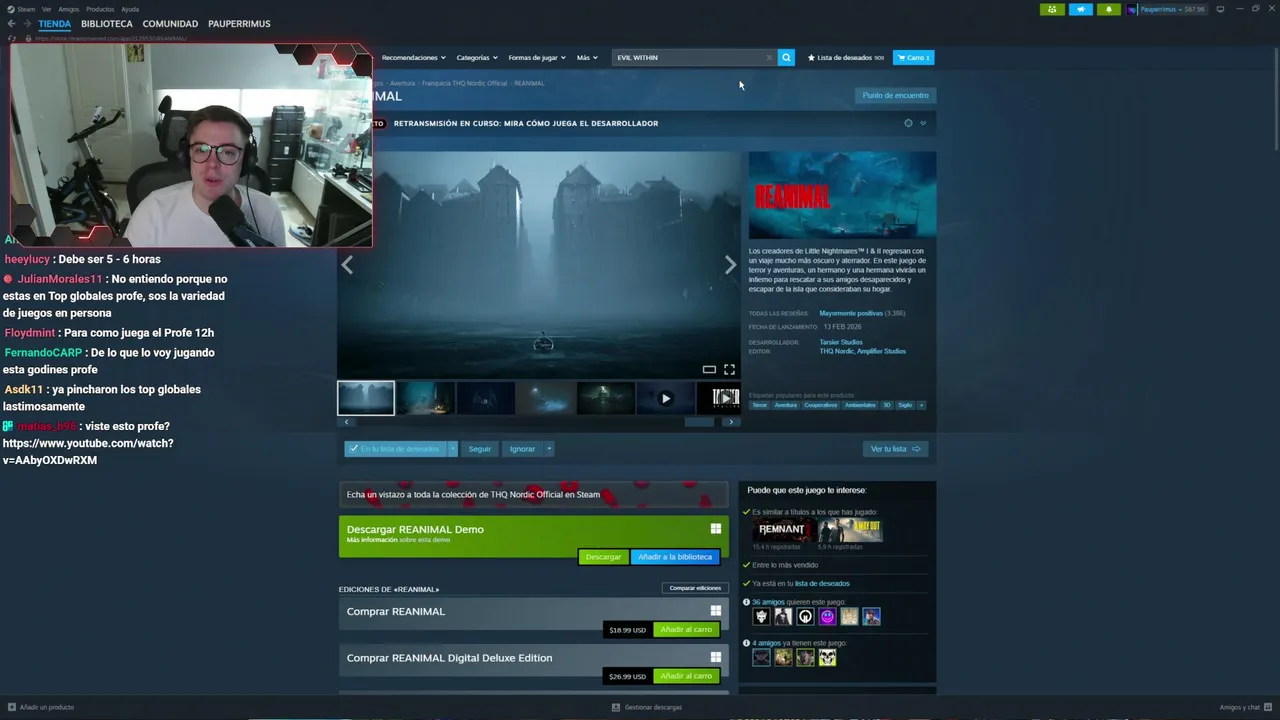Select the third dark screenshot thumbnail
This screenshot has width=1280, height=720.
[x=486, y=398]
